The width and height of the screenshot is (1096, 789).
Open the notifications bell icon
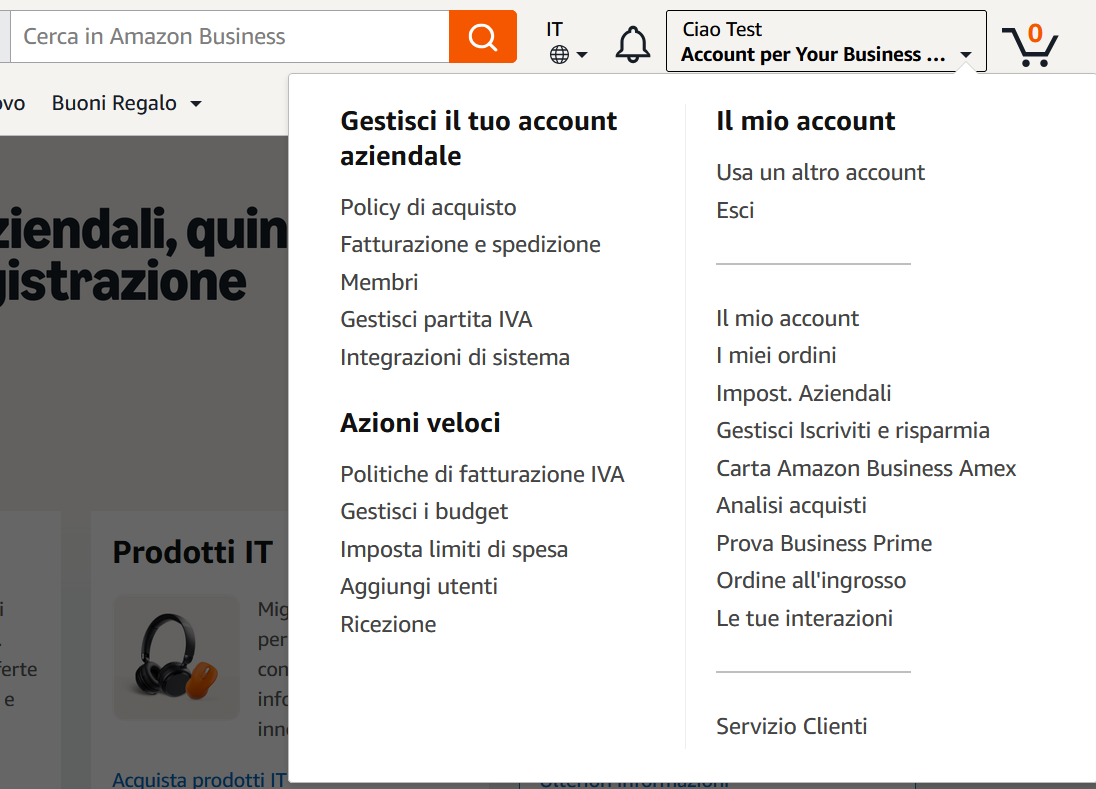(632, 44)
